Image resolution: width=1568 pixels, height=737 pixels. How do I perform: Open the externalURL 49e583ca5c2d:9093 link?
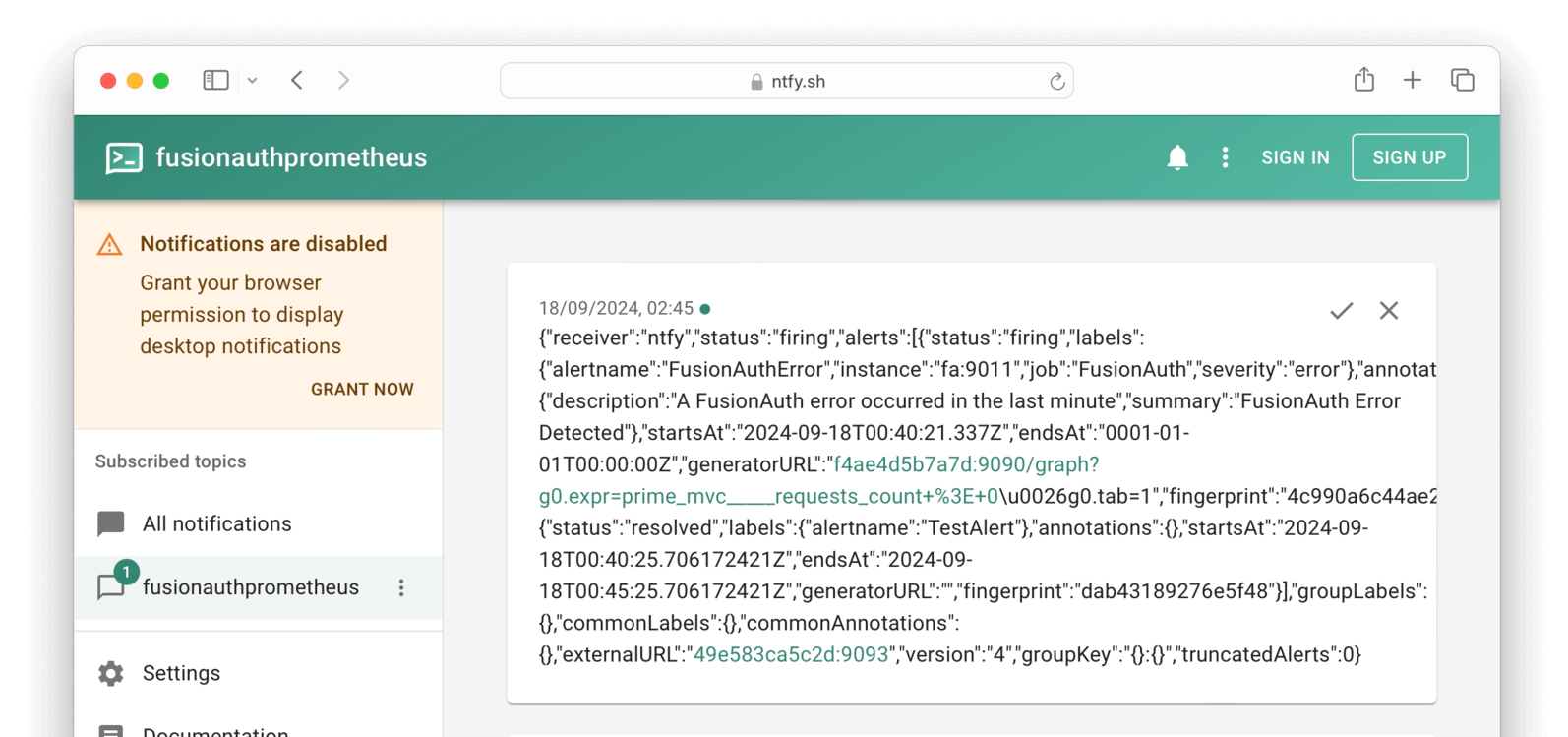click(x=790, y=654)
